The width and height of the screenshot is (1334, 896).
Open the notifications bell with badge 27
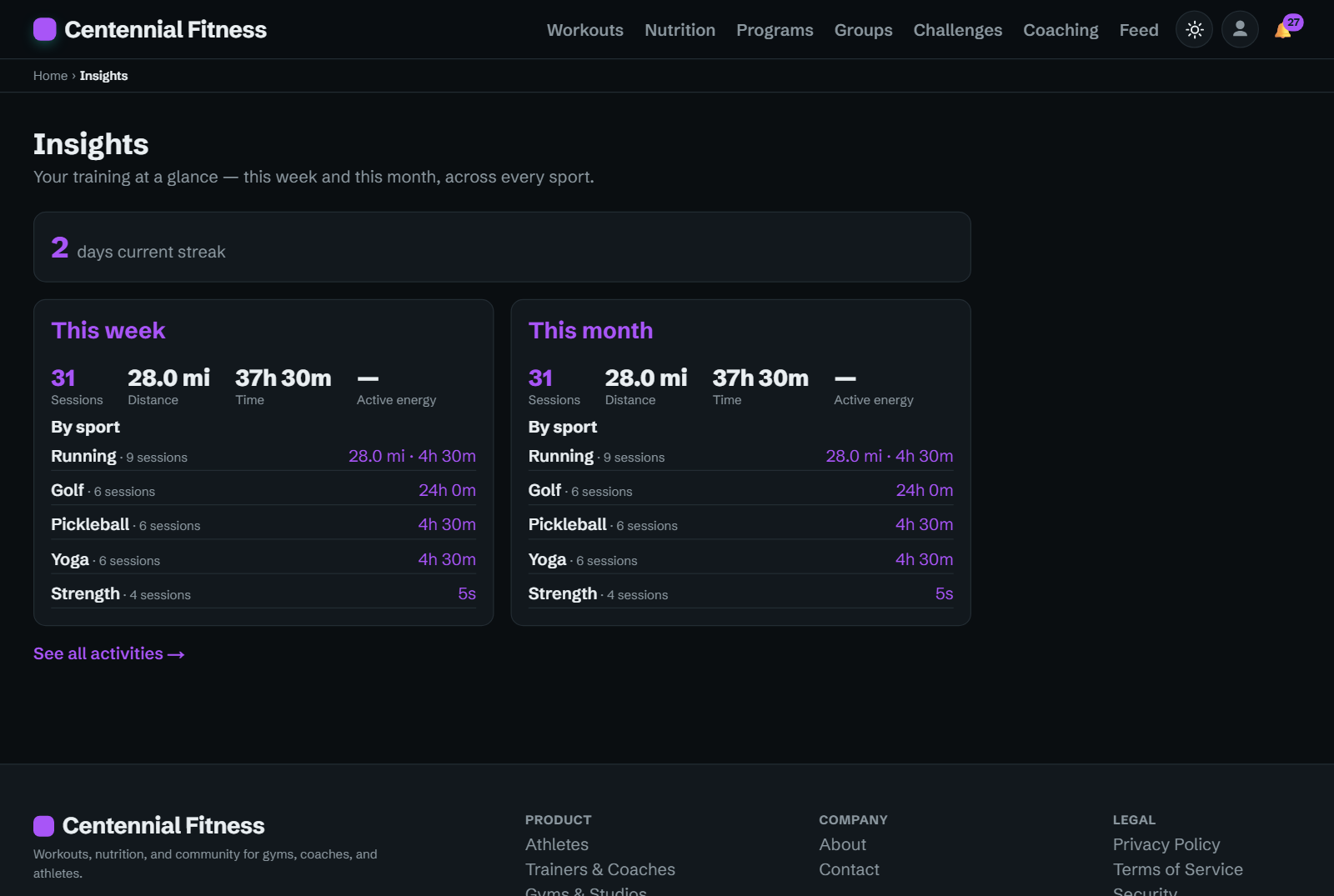[1286, 28]
